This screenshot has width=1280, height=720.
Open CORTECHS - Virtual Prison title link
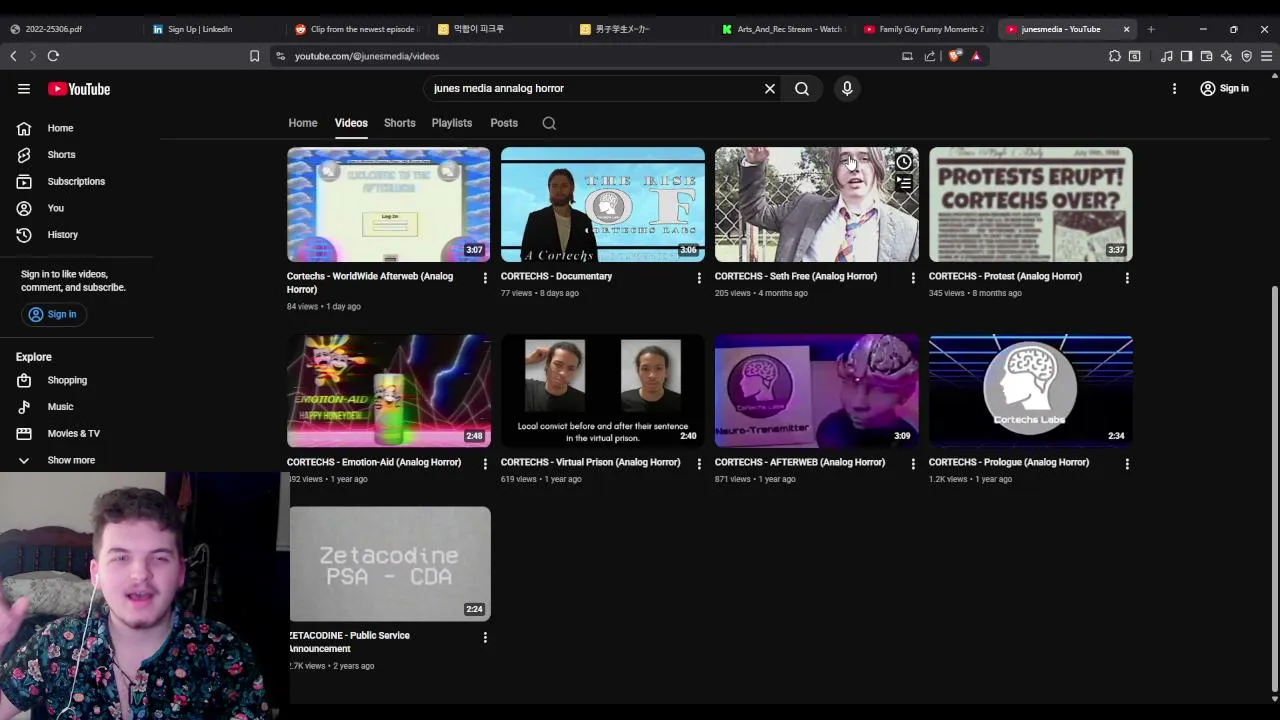(x=590, y=463)
